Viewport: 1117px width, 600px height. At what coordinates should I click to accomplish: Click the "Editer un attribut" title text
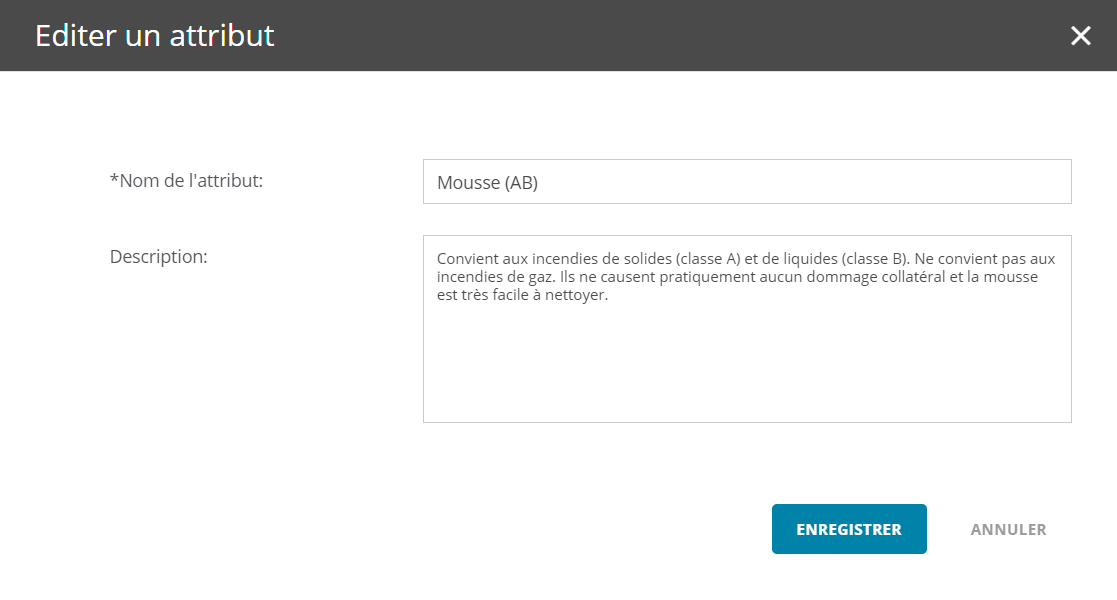[x=155, y=36]
